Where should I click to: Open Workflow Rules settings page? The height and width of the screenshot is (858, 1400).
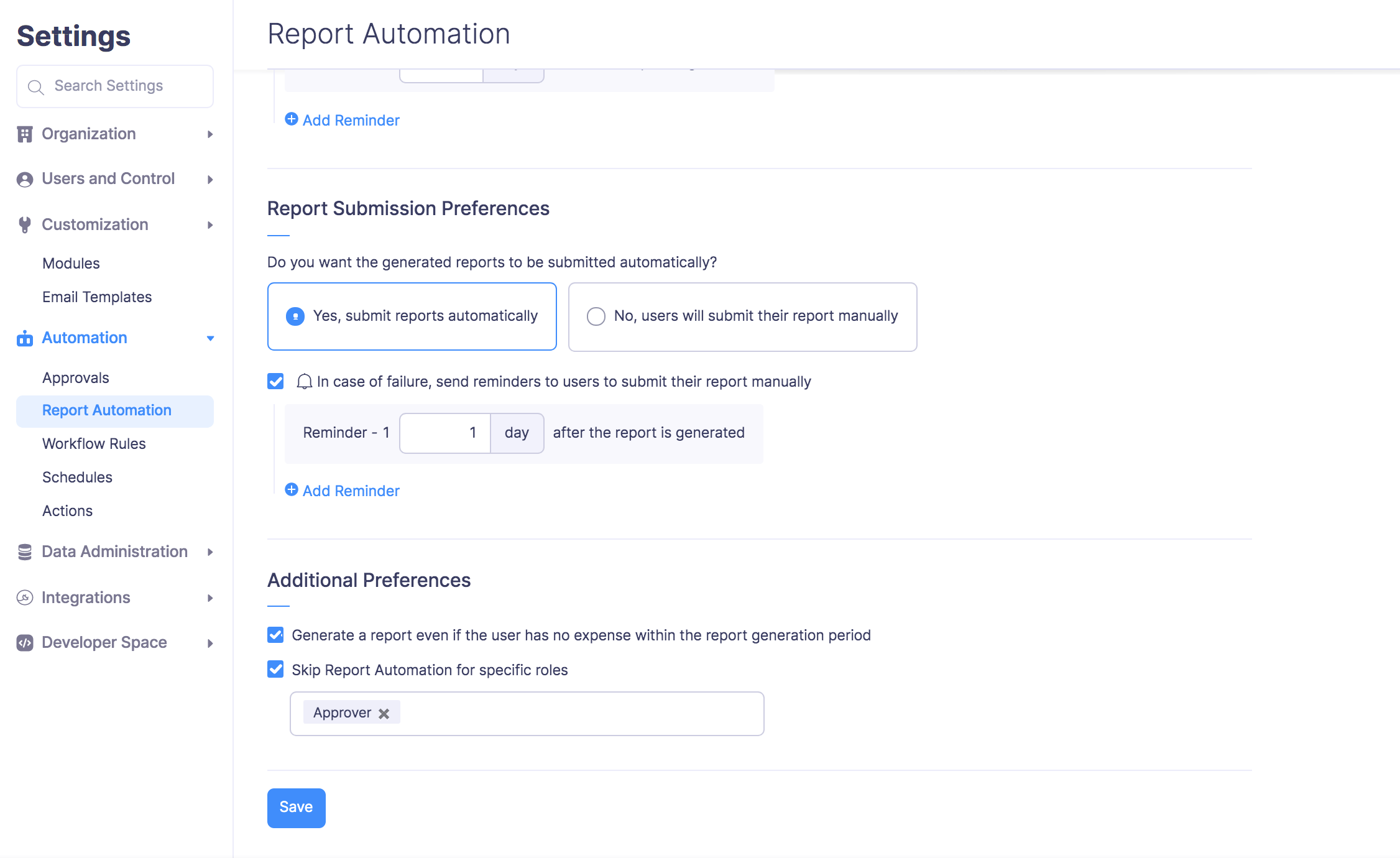click(x=94, y=444)
